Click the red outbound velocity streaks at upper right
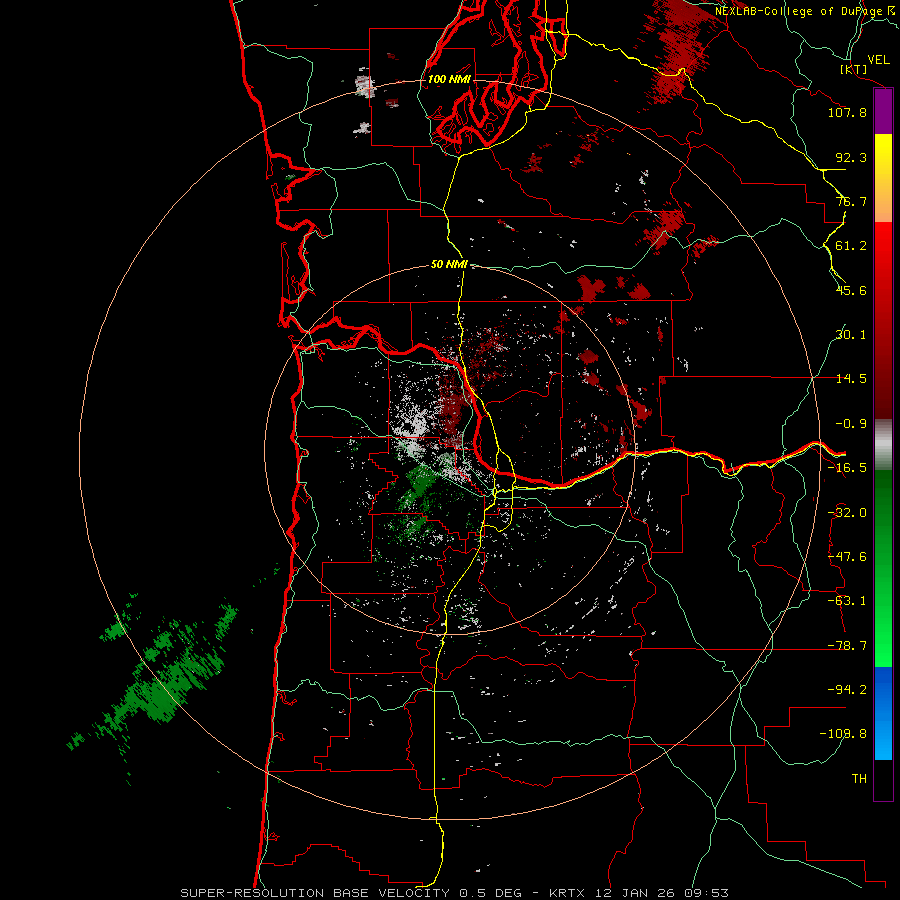This screenshot has width=900, height=900. 677,52
